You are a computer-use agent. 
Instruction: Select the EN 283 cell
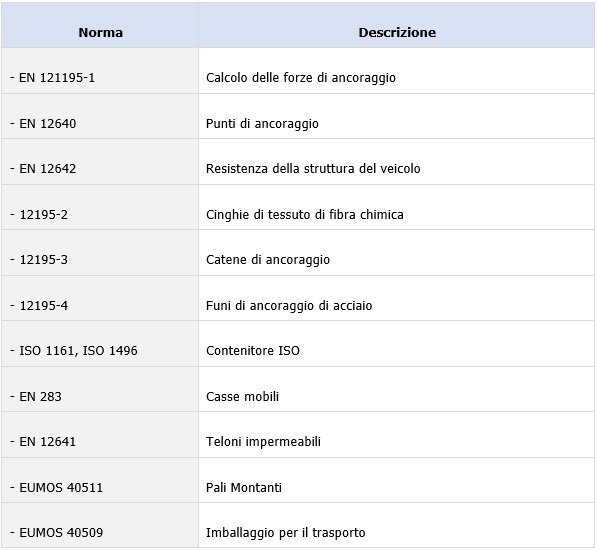tap(100, 389)
